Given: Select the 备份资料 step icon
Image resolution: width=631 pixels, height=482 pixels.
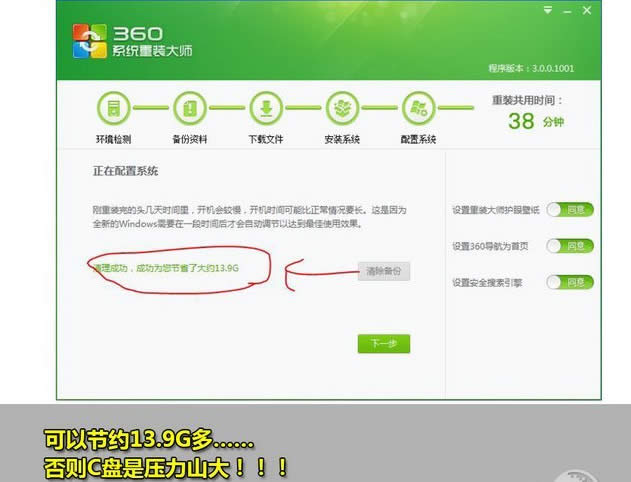Looking at the screenshot, I should pyautogui.click(x=190, y=109).
